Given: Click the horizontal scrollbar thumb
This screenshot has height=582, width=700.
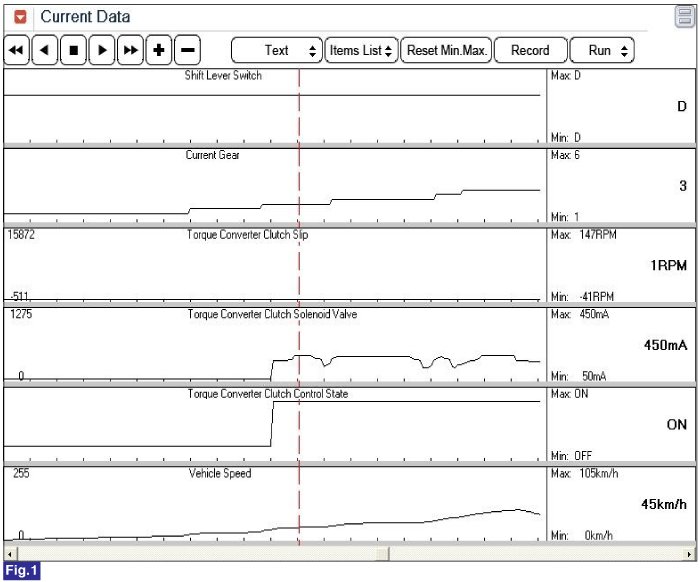Looking at the screenshot, I should [382, 553].
